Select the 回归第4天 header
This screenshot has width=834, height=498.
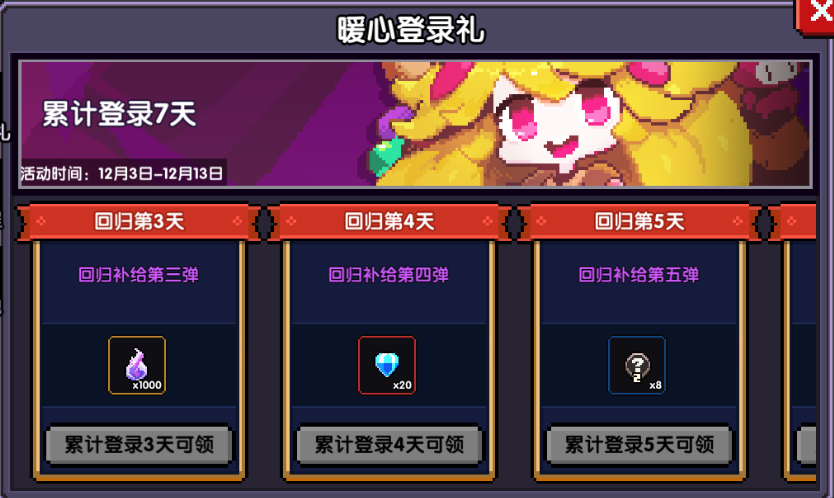click(389, 221)
